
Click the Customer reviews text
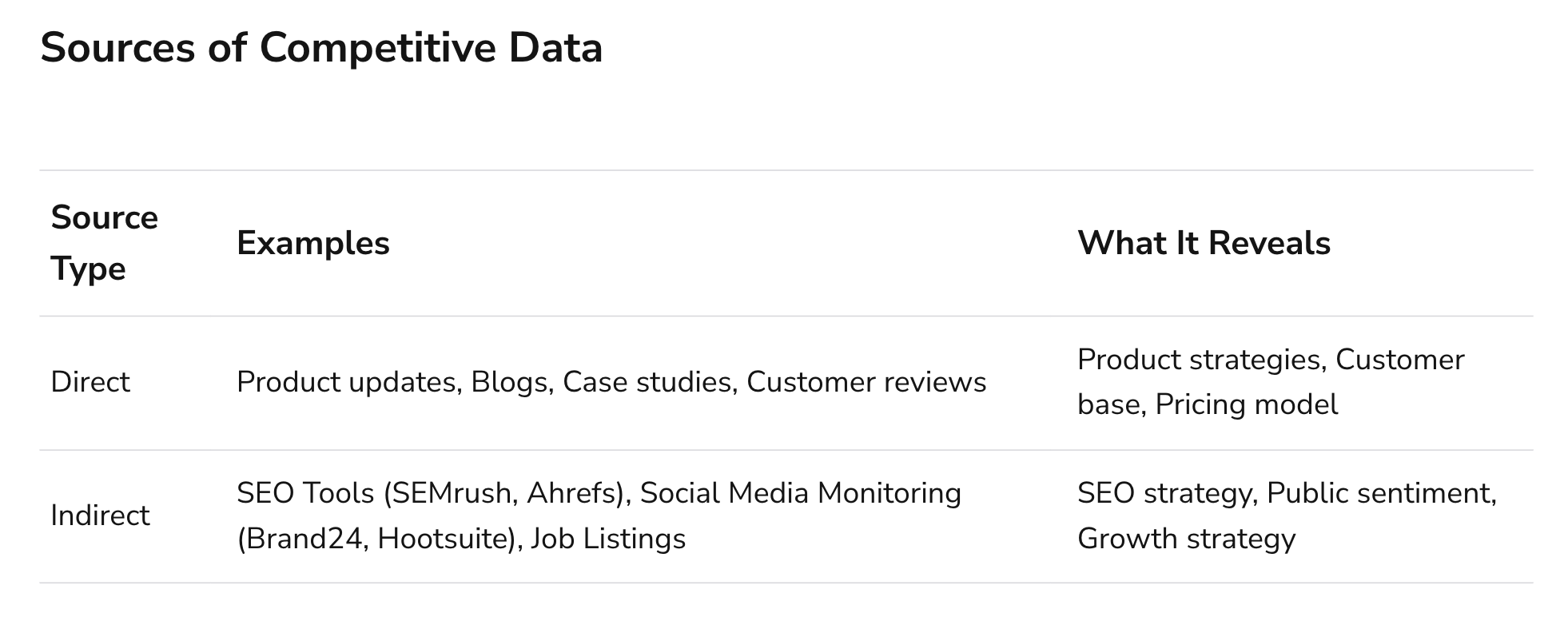pyautogui.click(x=866, y=382)
